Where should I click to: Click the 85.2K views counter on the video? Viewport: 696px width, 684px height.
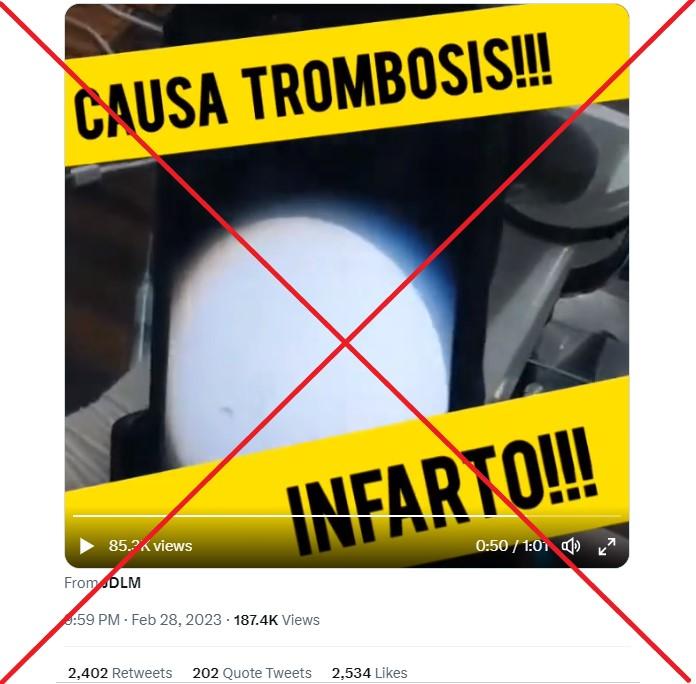point(150,546)
